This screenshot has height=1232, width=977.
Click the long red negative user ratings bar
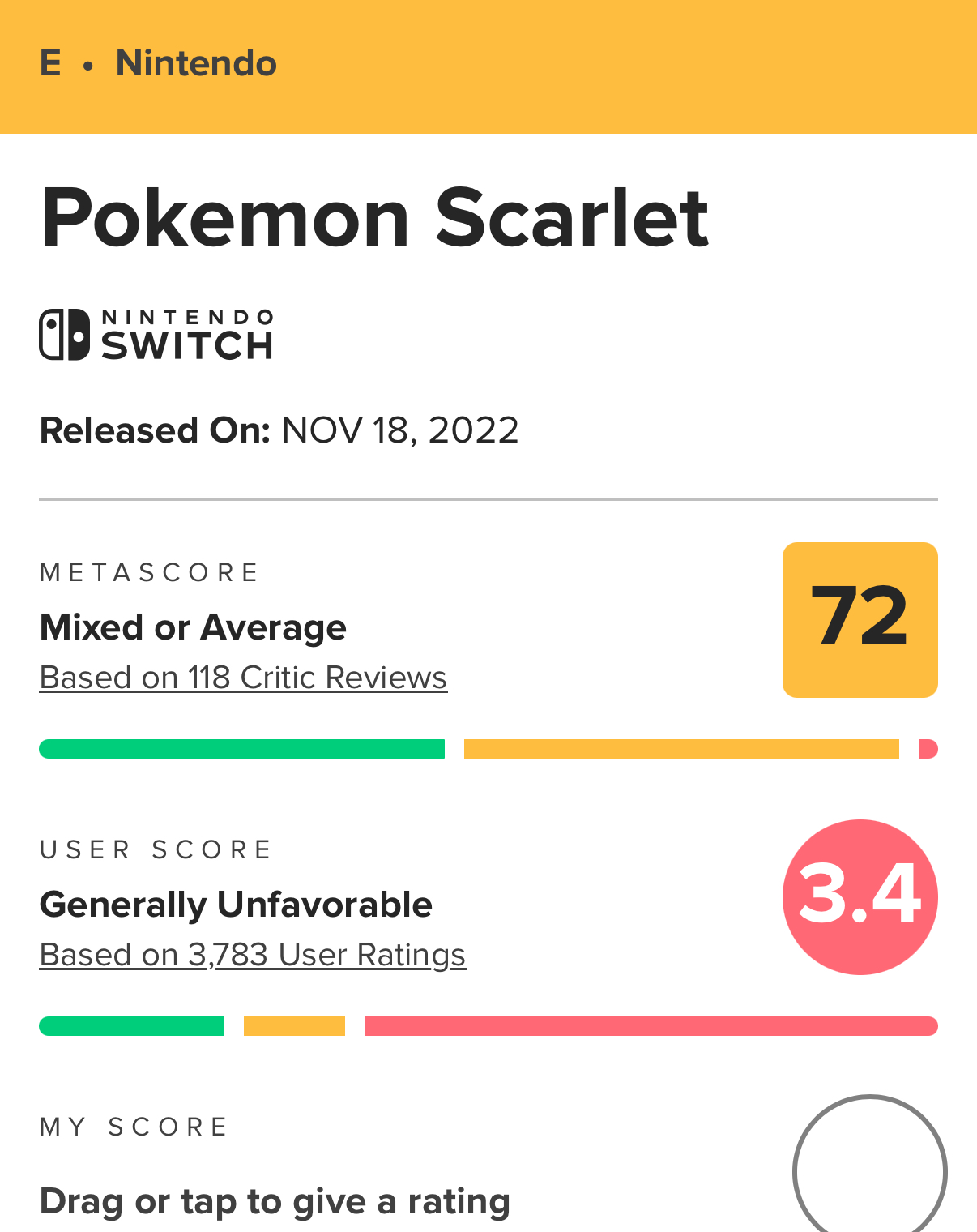(x=651, y=1026)
